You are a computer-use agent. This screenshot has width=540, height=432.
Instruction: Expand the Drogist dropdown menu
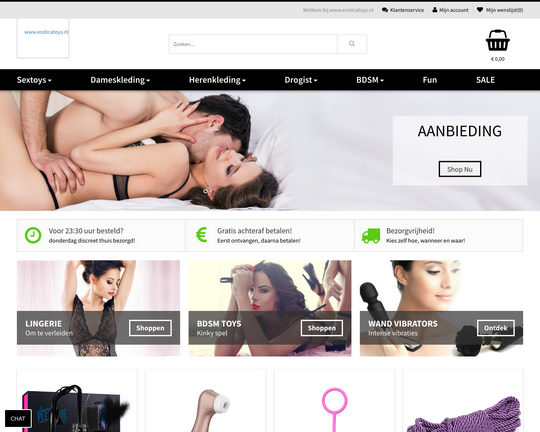[301, 80]
